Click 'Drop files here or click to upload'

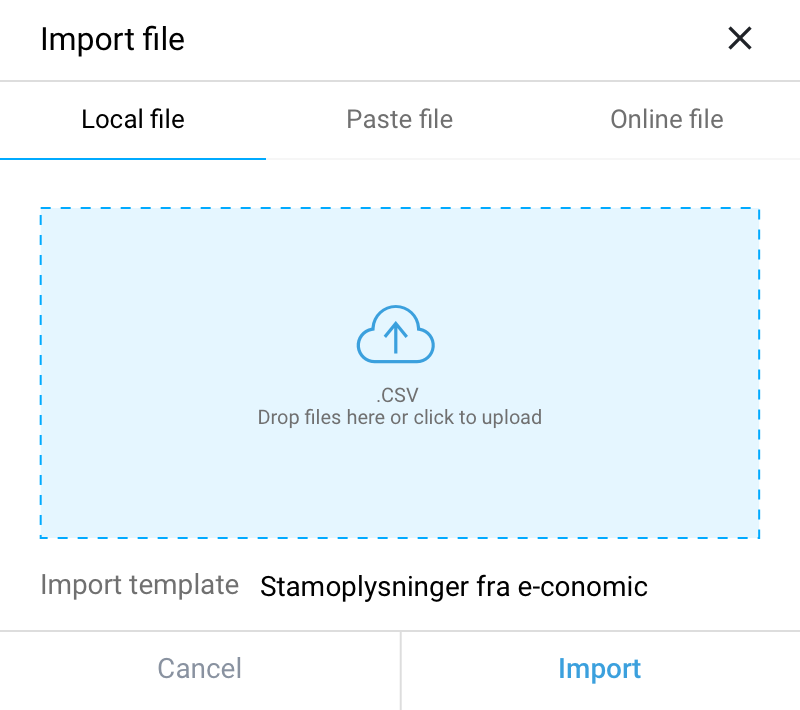click(397, 417)
